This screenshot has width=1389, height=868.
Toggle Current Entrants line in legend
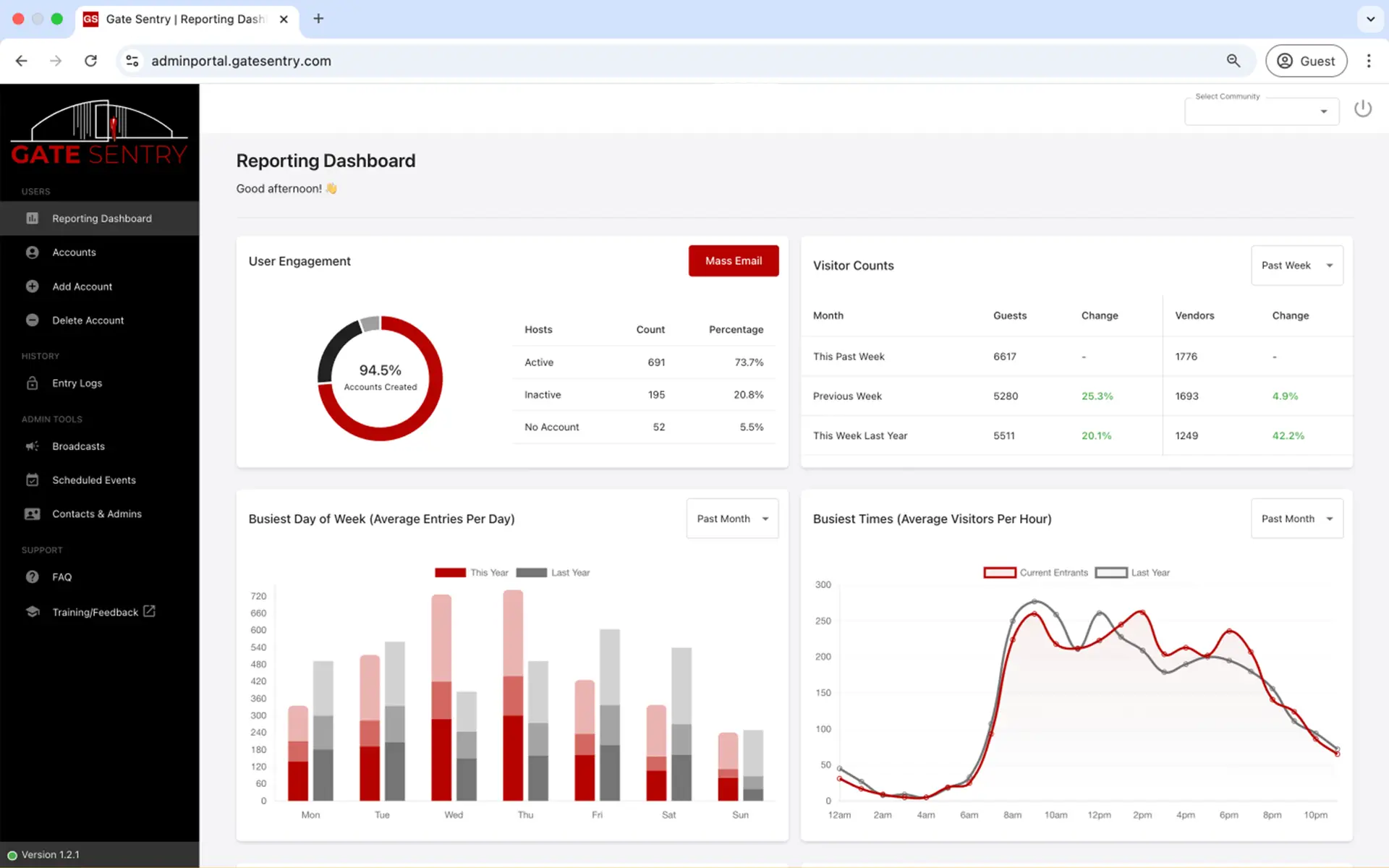coord(1035,573)
